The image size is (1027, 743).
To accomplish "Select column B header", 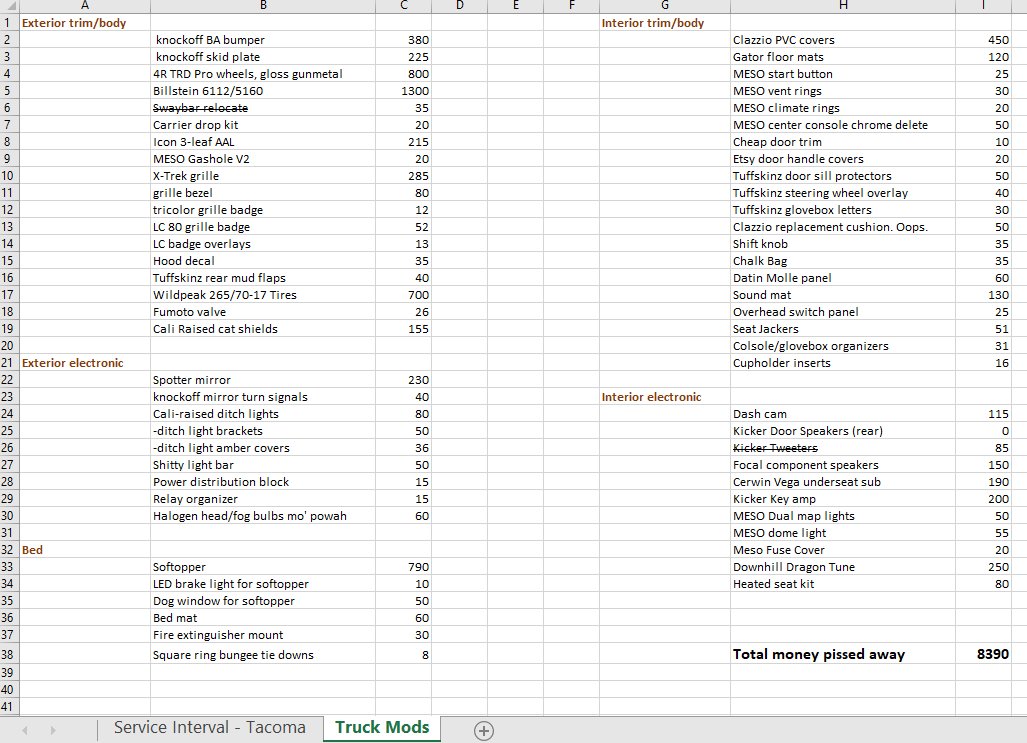I will [263, 6].
